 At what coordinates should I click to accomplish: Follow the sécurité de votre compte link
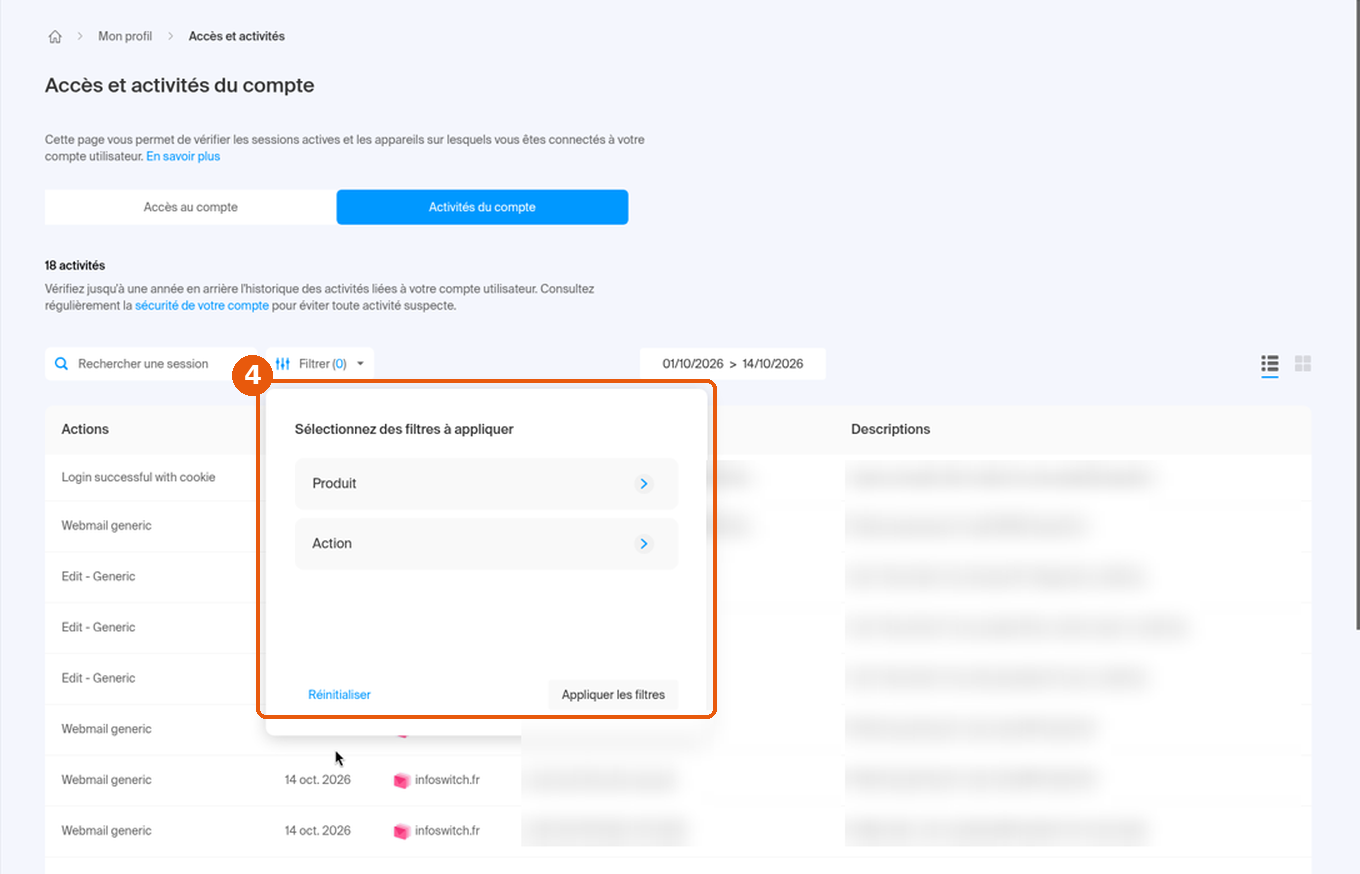pyautogui.click(x=202, y=306)
